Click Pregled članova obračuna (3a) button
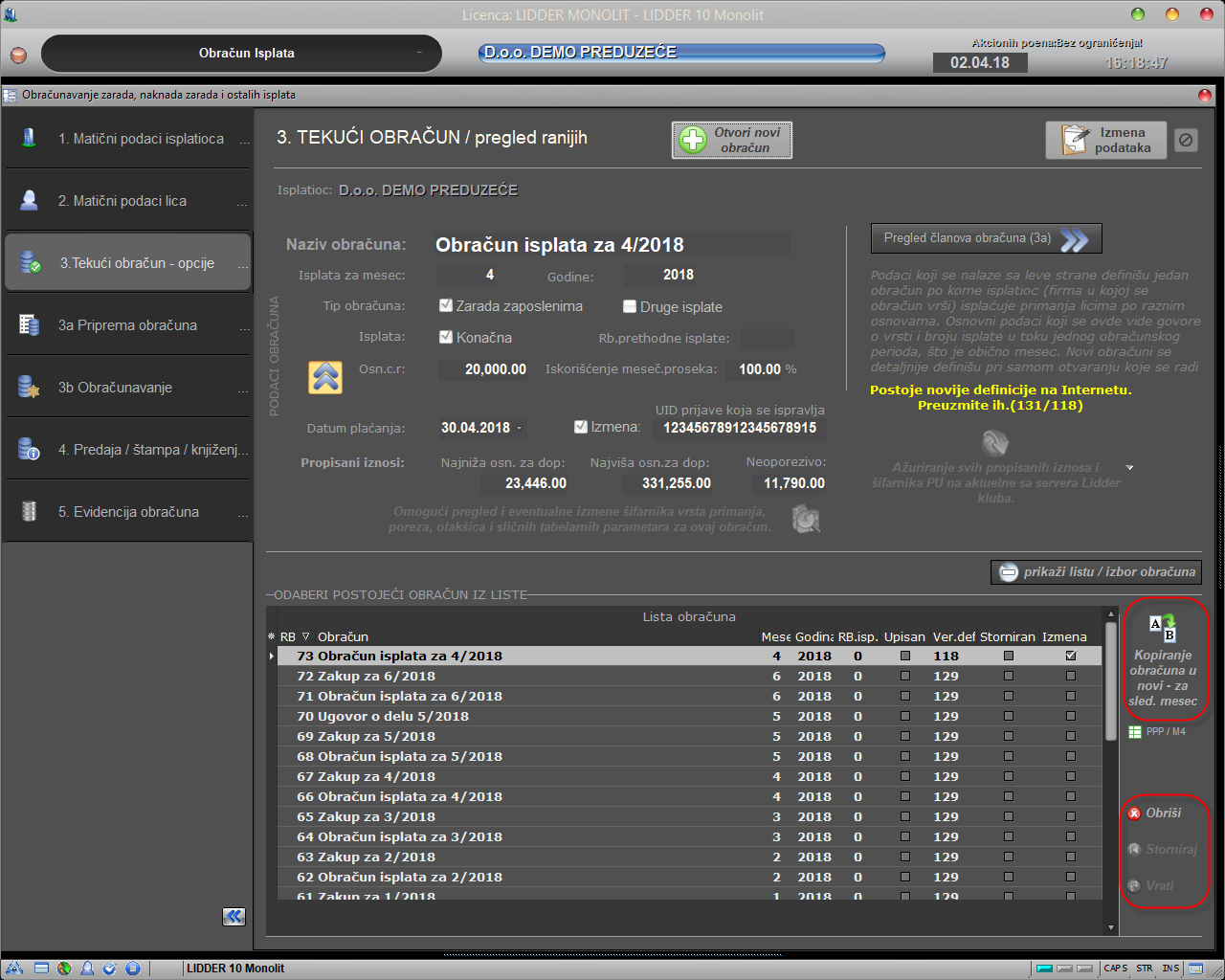This screenshot has height=980, width=1225. pos(987,238)
